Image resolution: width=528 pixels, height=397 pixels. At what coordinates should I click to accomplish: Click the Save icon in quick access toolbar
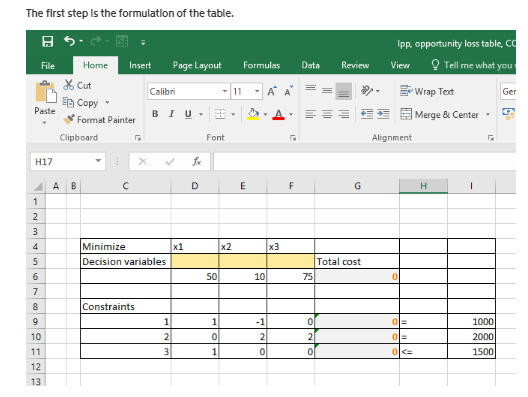coord(47,41)
